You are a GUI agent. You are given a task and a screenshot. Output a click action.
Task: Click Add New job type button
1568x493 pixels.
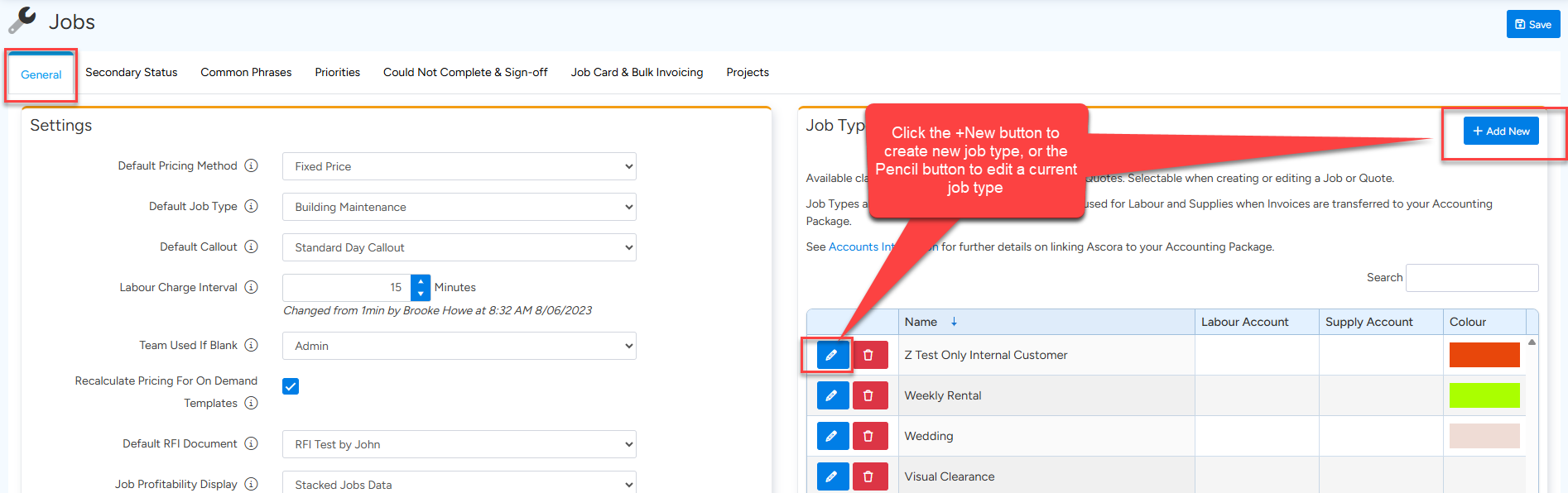point(1500,131)
